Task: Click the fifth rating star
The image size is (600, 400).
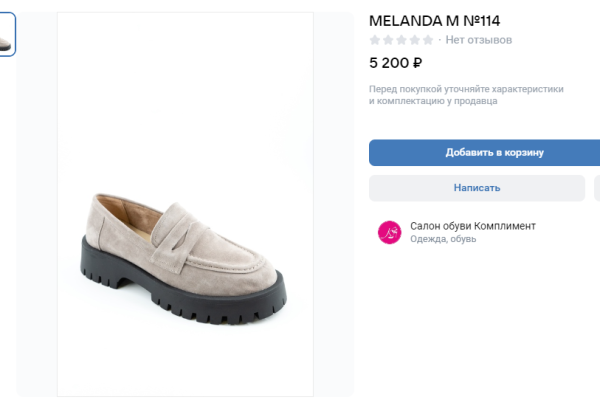Action: coord(427,40)
